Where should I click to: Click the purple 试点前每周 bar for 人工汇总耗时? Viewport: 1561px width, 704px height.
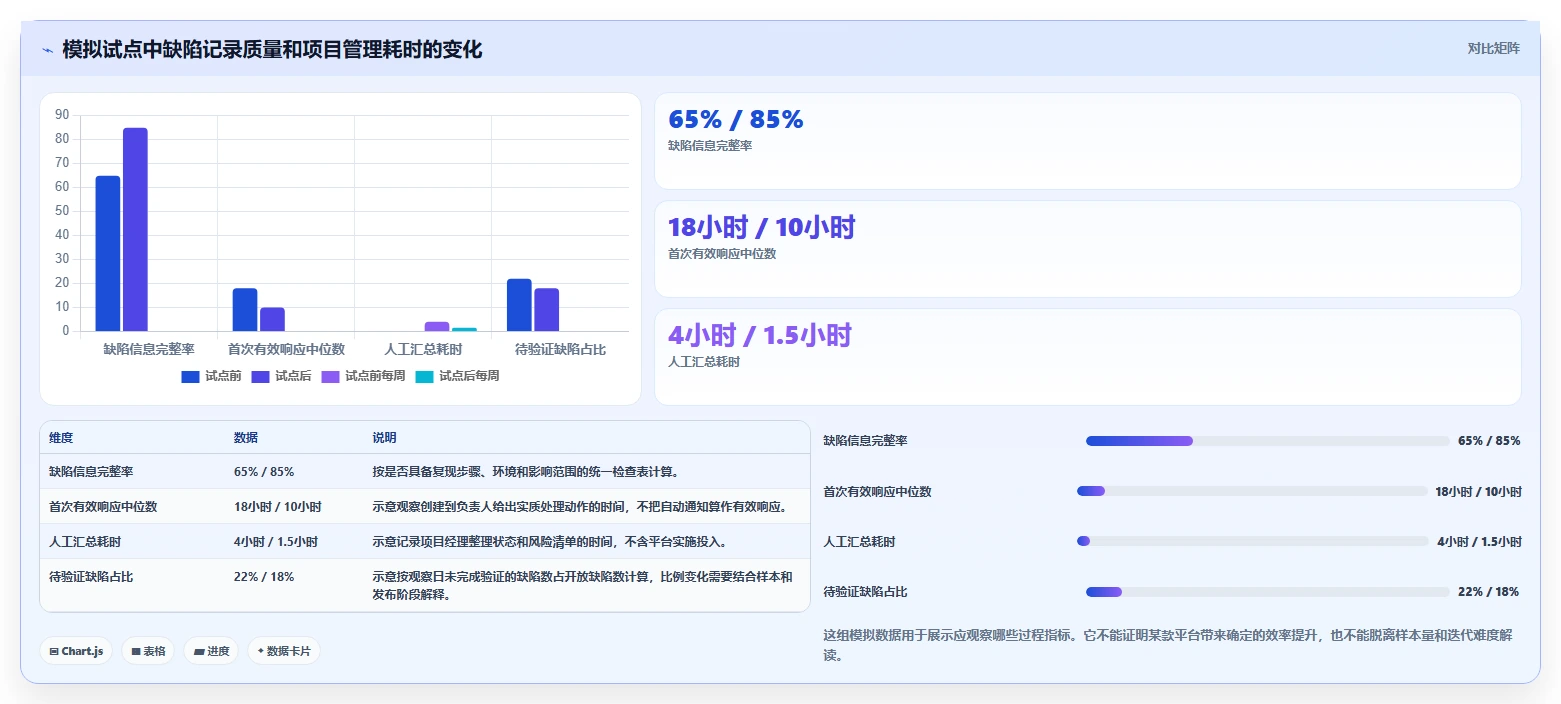coord(437,326)
